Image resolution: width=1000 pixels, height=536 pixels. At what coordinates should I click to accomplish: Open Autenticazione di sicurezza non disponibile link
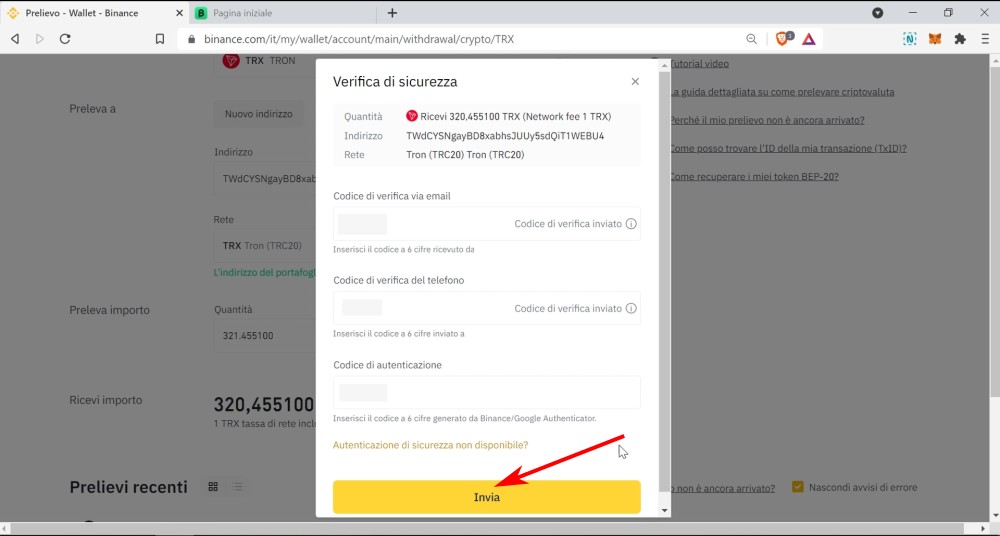[430, 445]
